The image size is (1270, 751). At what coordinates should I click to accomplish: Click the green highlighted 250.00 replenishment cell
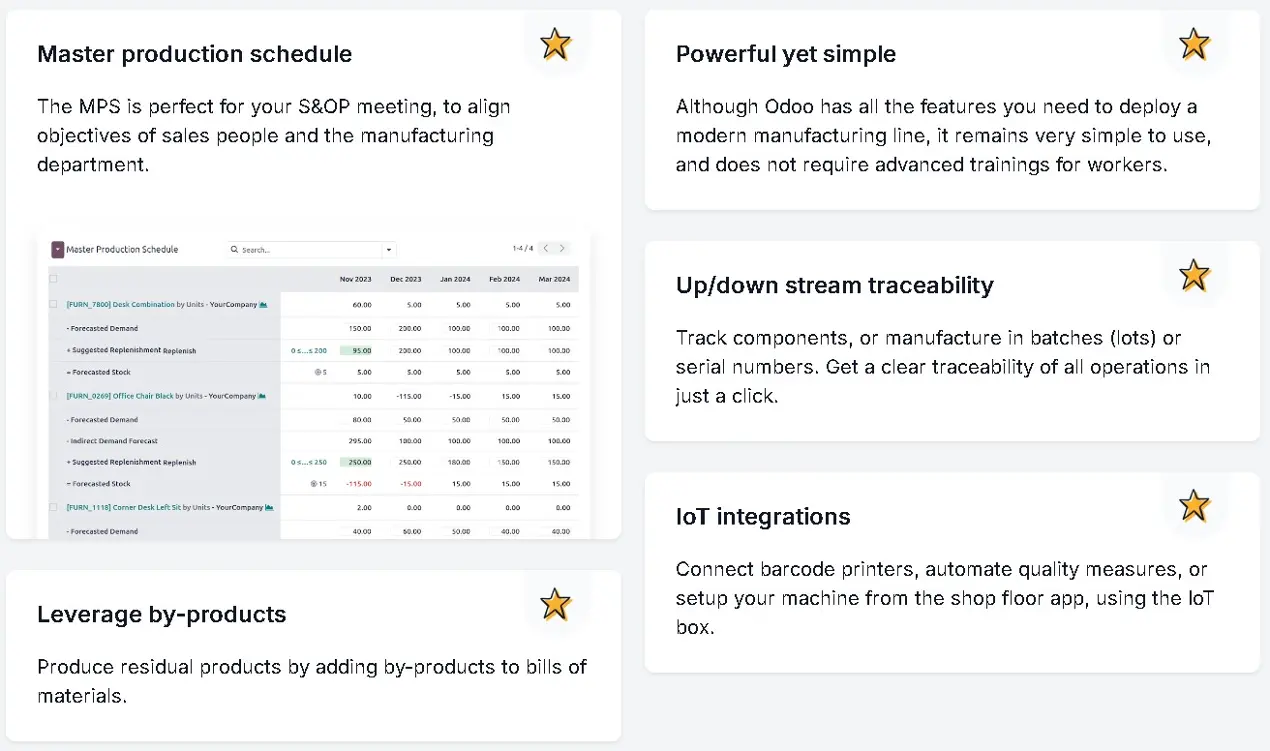(356, 462)
